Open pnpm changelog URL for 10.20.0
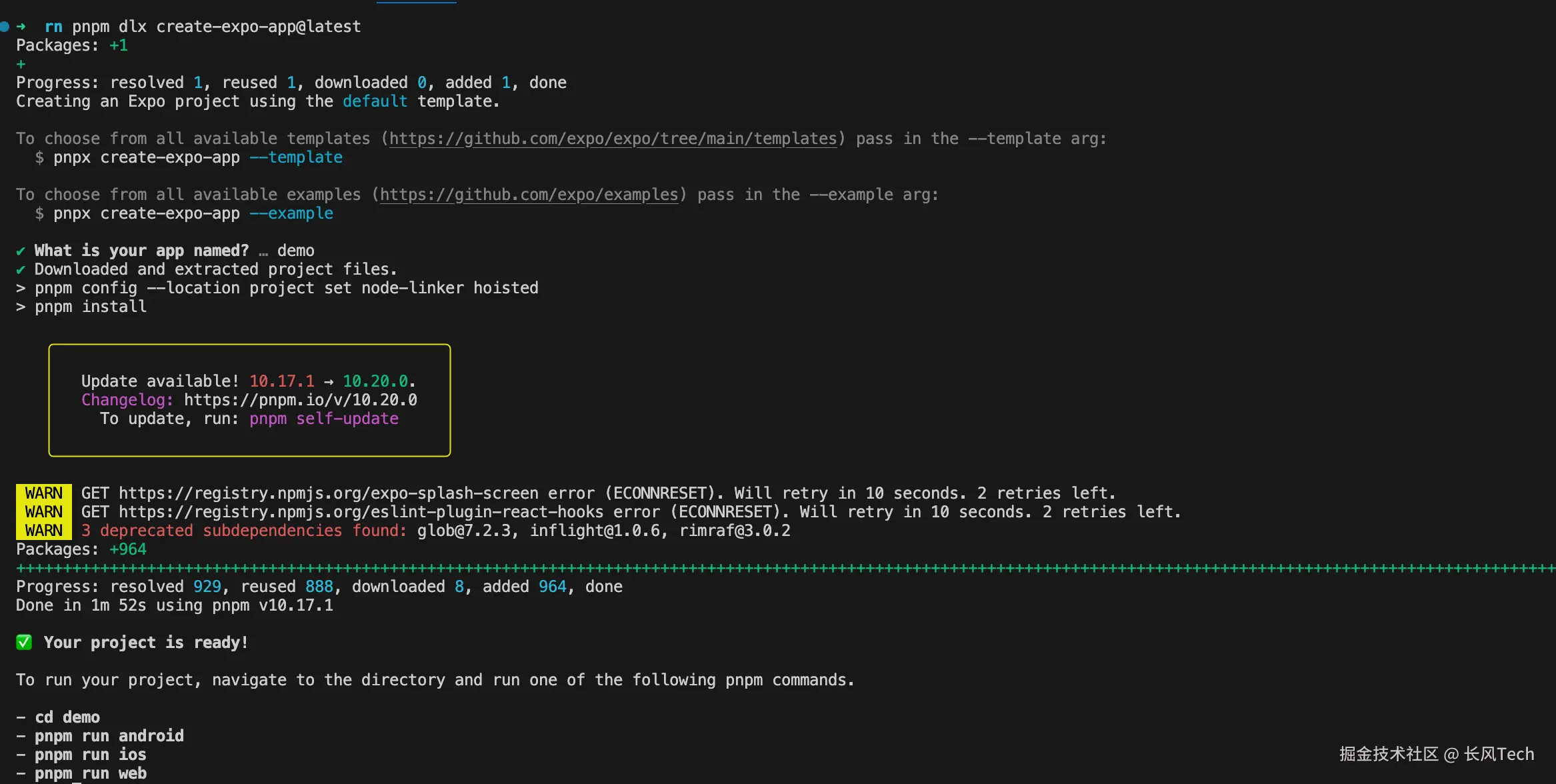 [300, 400]
